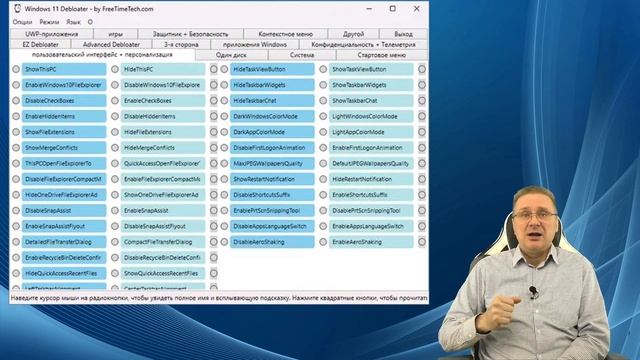Switch to the 3-я сторона tab
The height and width of the screenshot is (360, 640).
pyautogui.click(x=181, y=44)
